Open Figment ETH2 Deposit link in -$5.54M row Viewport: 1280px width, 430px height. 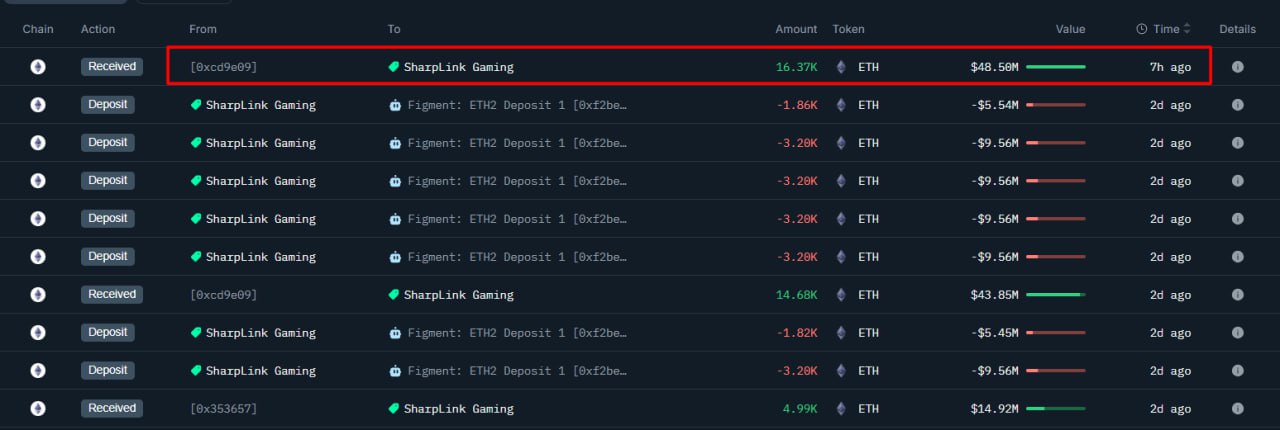click(x=517, y=105)
